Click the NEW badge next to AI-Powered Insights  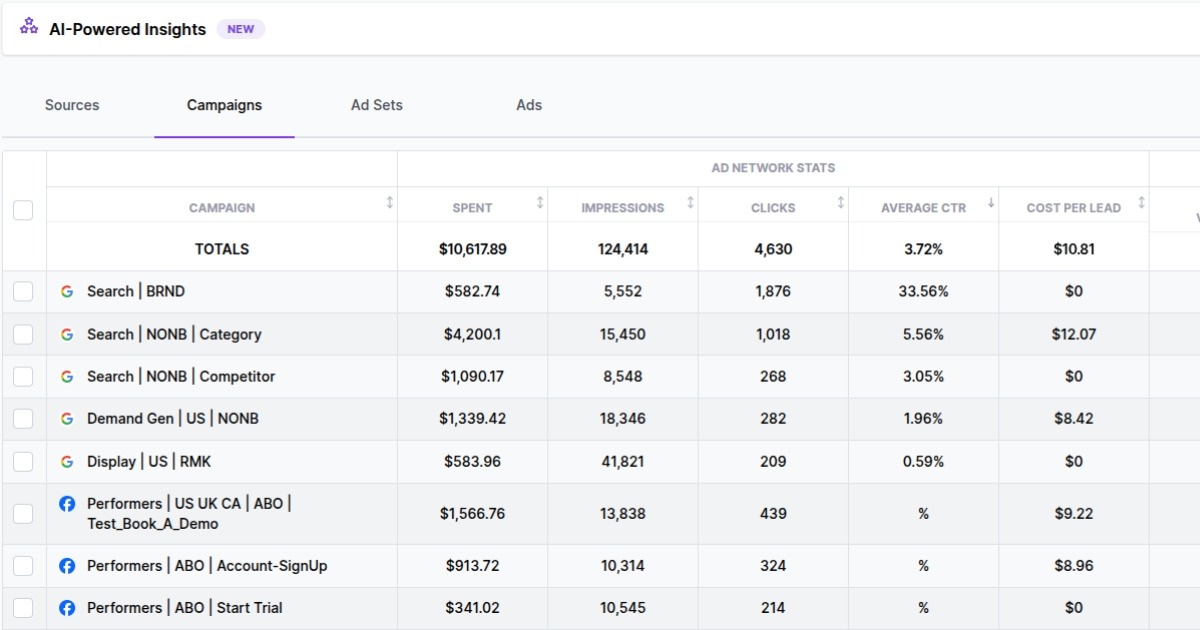(x=241, y=29)
